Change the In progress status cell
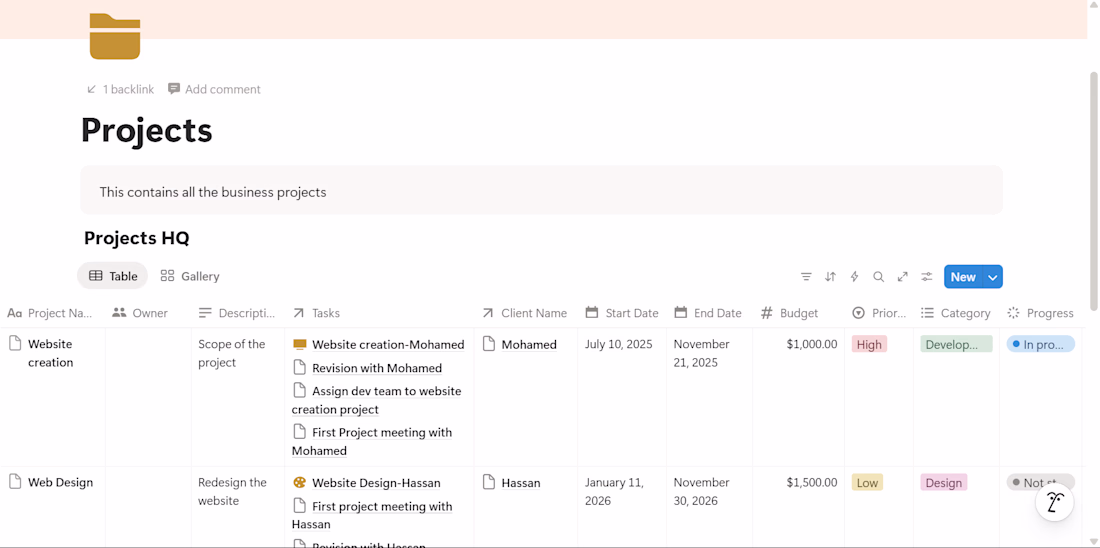Screen dimensions: 1100x548 pyautogui.click(x=1041, y=344)
